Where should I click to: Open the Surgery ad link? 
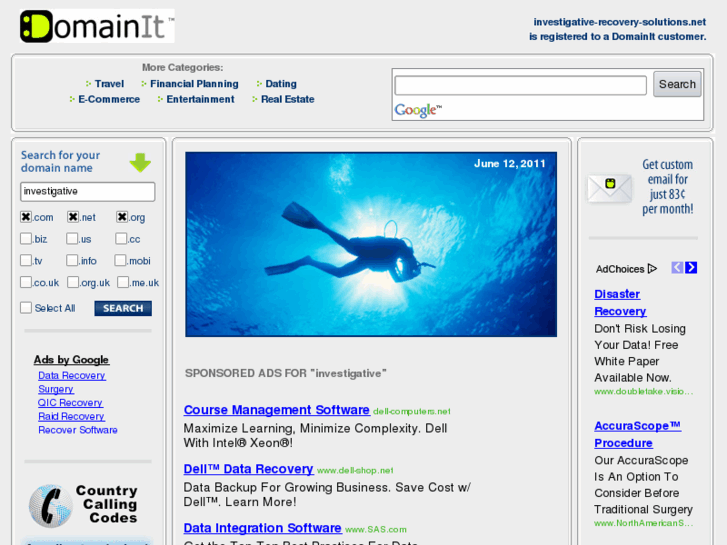point(56,389)
